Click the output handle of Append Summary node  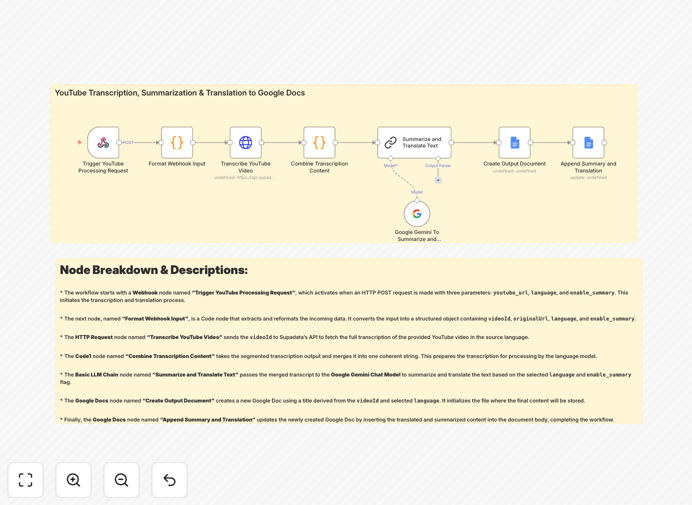pyautogui.click(x=604, y=143)
